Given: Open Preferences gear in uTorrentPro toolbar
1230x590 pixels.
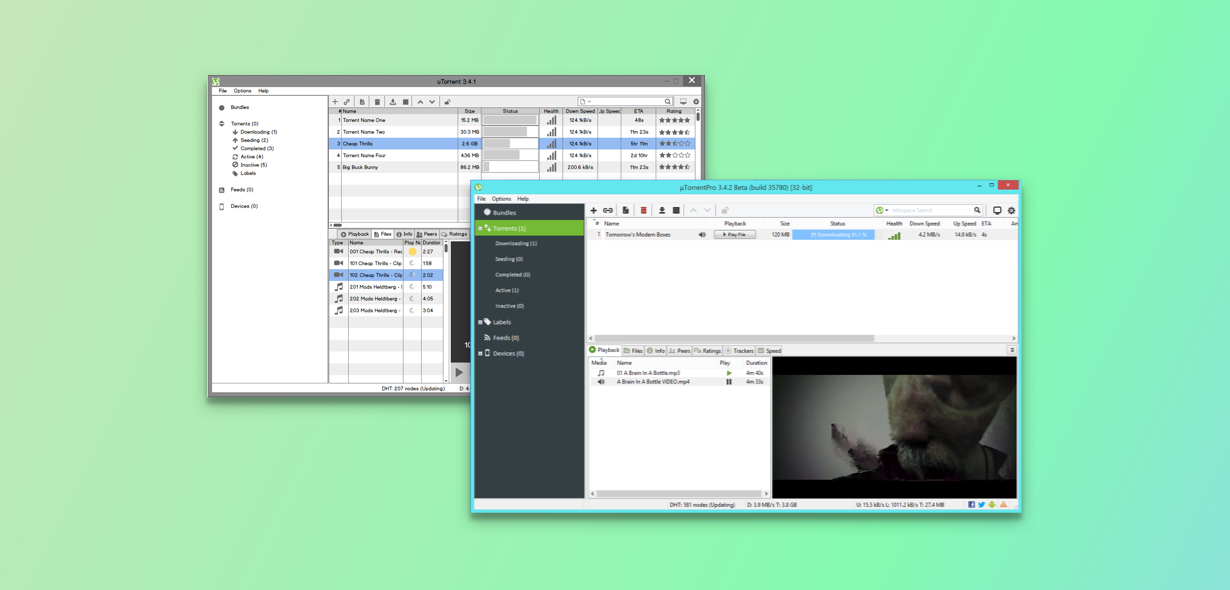Looking at the screenshot, I should pyautogui.click(x=1011, y=211).
